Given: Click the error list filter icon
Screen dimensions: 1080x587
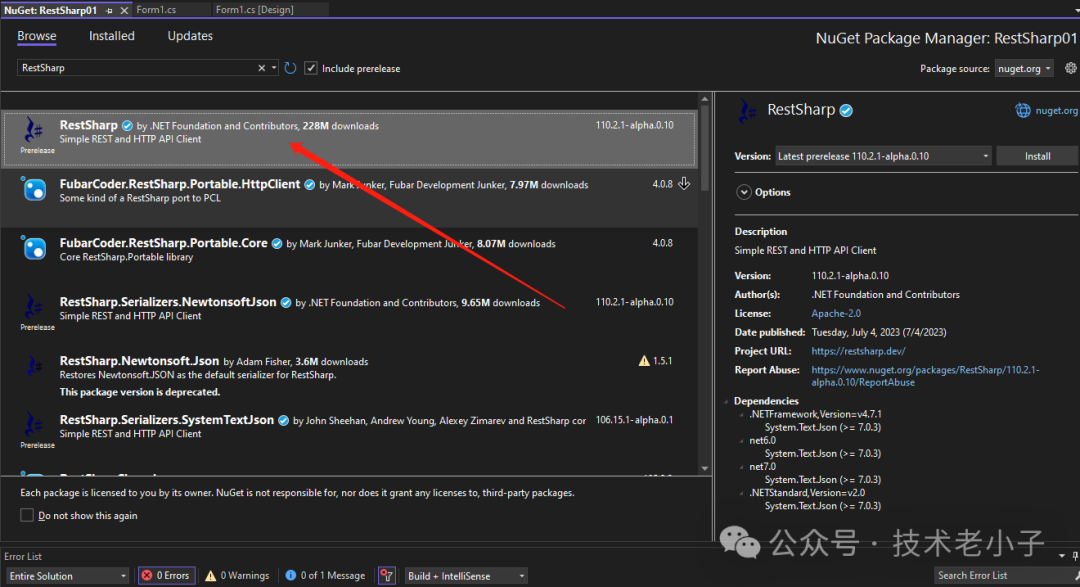Looking at the screenshot, I should point(387,575).
